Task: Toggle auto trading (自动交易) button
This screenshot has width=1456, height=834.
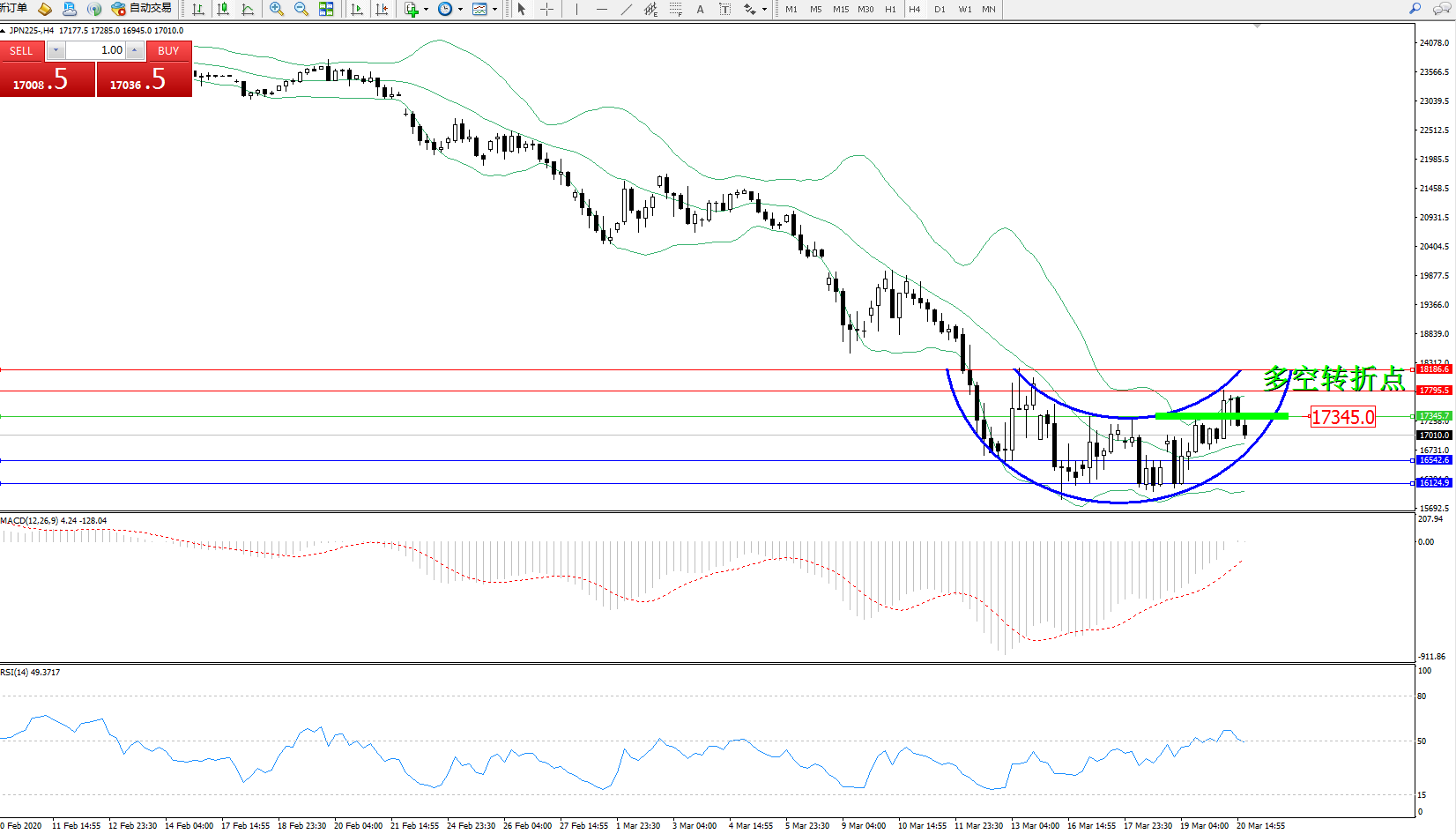Action: click(141, 9)
